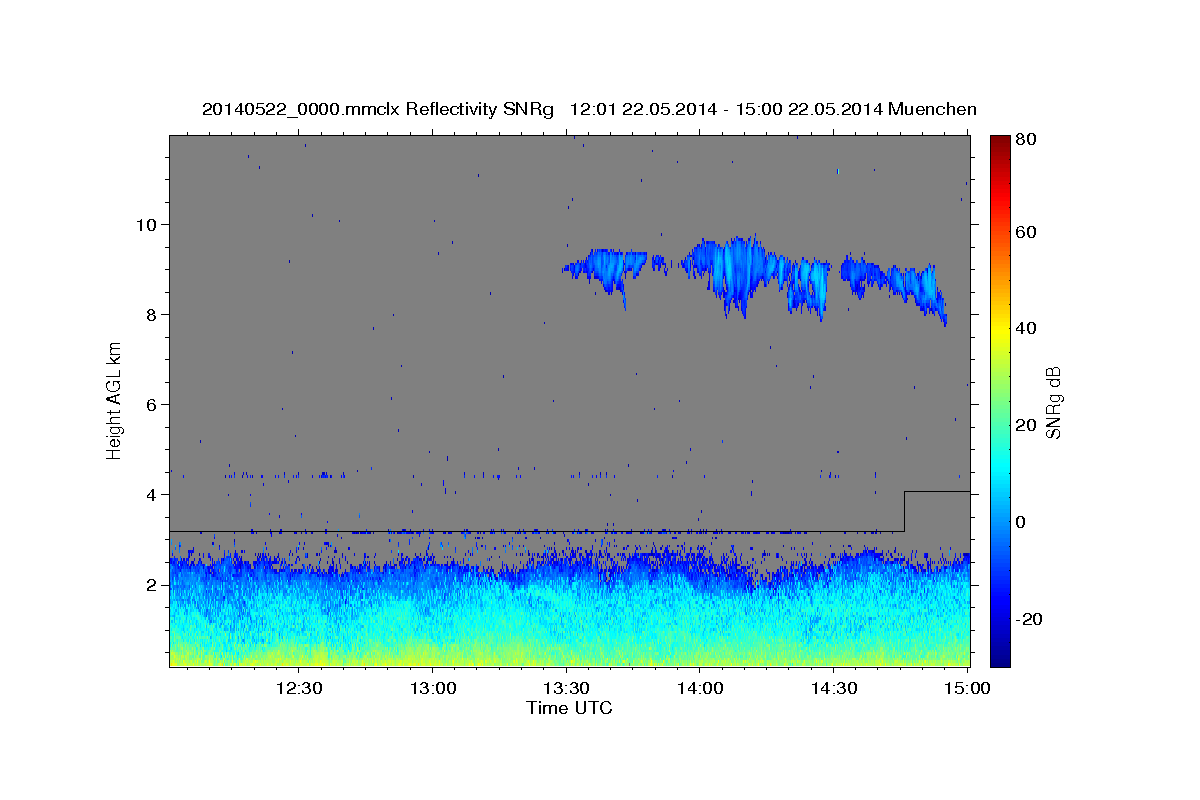Click the 14:00 time tick label
The image size is (1200, 800).
700,688
